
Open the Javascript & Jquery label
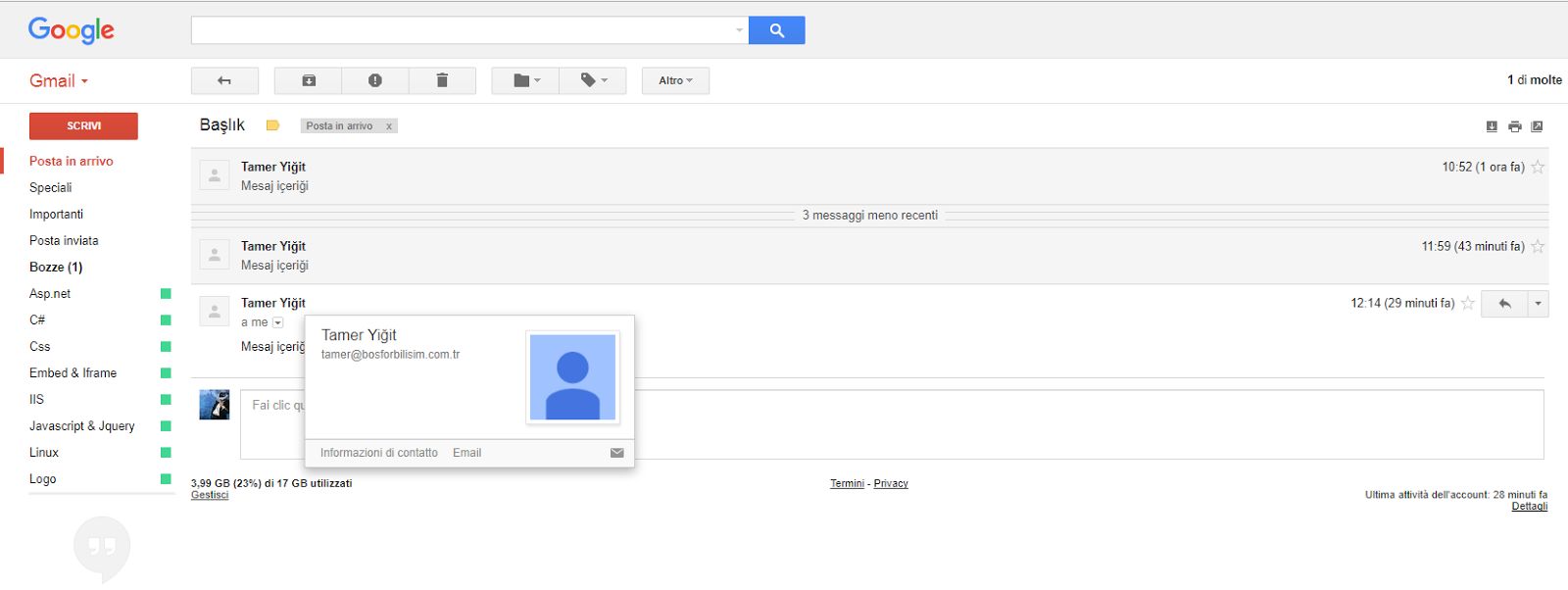(82, 425)
